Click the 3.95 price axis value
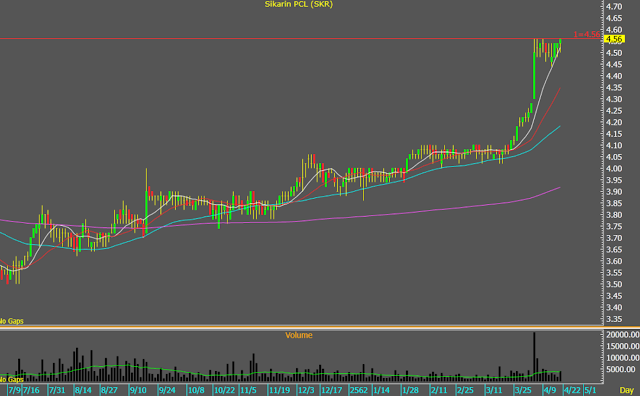Image resolution: width=640 pixels, height=396 pixels. coord(614,180)
